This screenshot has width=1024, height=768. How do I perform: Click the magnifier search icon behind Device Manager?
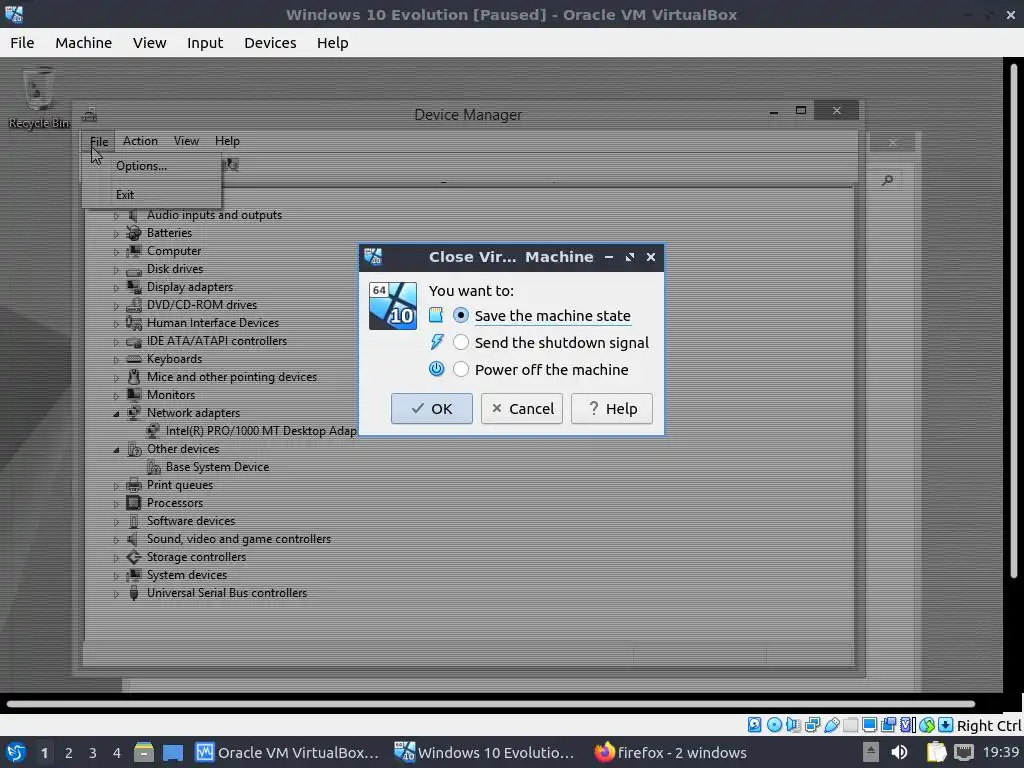(888, 180)
